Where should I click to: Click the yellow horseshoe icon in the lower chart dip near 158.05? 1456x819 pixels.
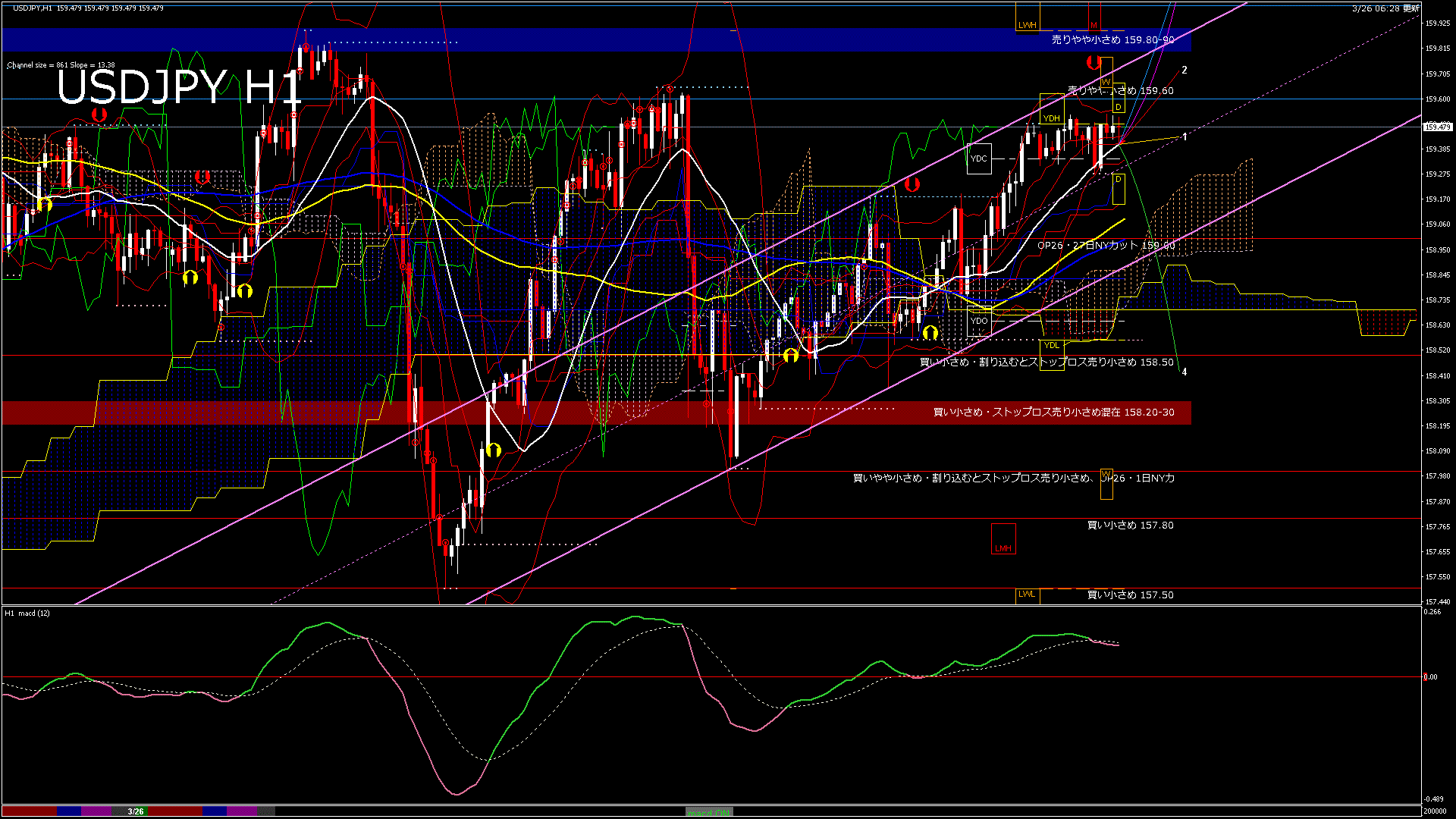494,450
